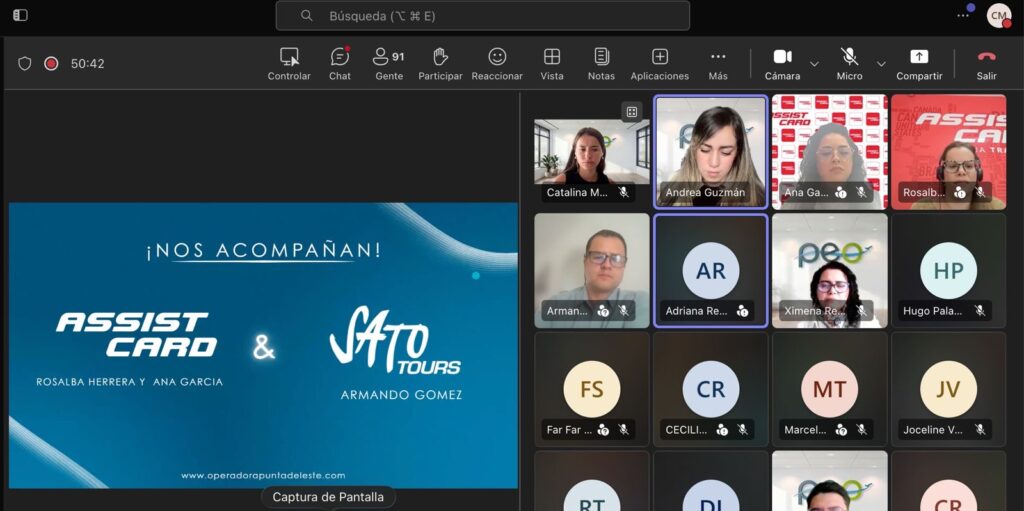Image resolution: width=1024 pixels, height=511 pixels.
Task: Click Andrea Guzmán name label
Action: 705,193
